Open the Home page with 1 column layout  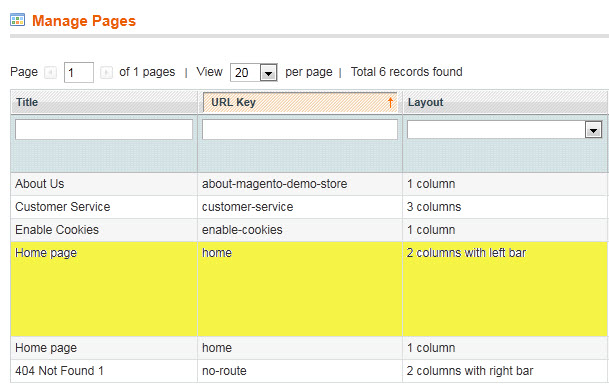(x=310, y=348)
